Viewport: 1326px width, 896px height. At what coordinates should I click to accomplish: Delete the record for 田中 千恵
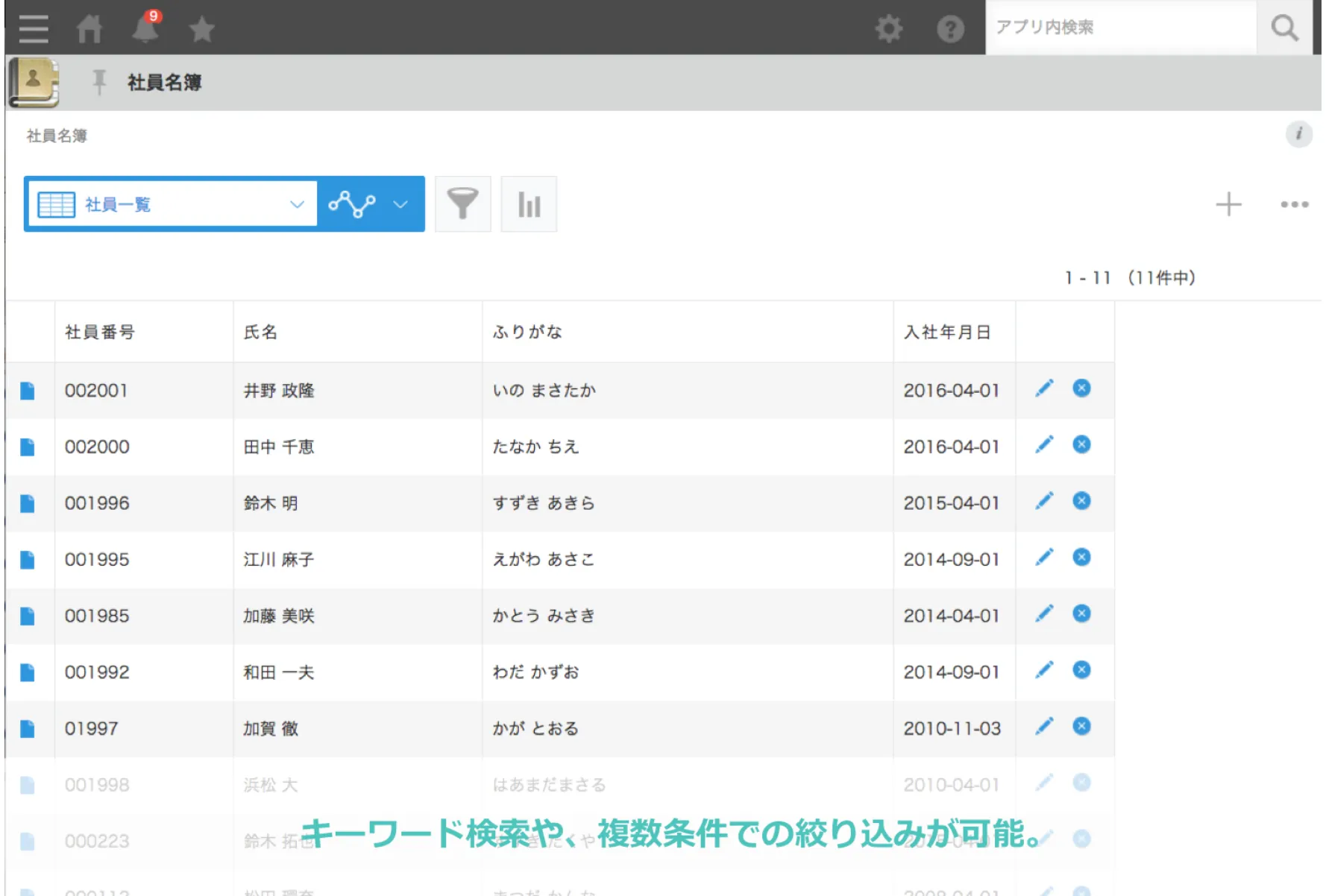1081,445
